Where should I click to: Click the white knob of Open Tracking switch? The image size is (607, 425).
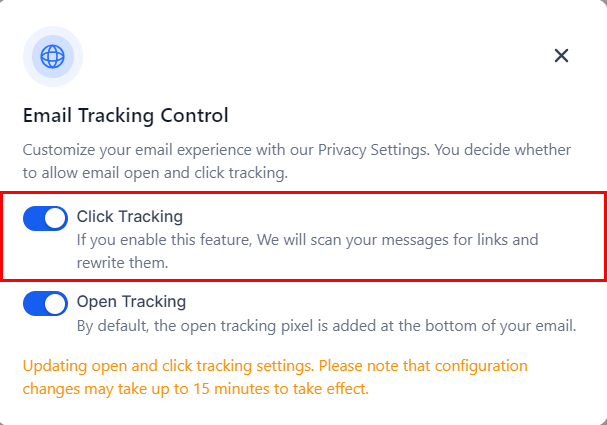[56, 303]
